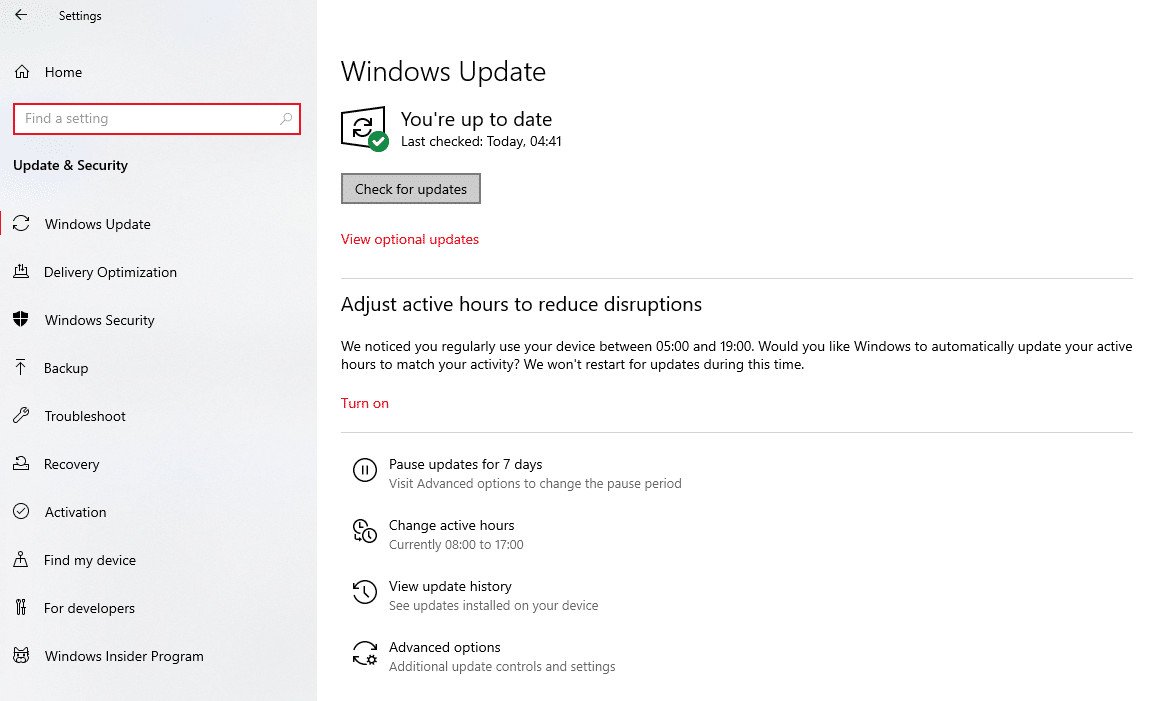Turn on automatic active hours adjustment
1154x701 pixels.
(365, 403)
